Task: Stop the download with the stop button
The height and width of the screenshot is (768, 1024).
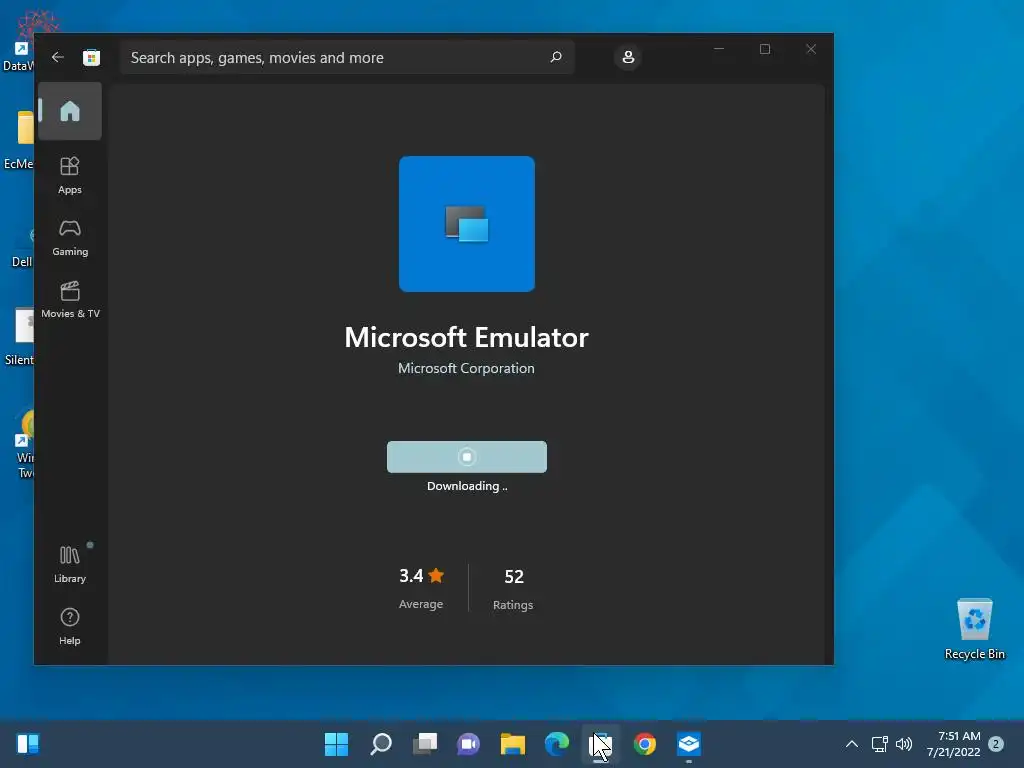Action: pos(467,456)
